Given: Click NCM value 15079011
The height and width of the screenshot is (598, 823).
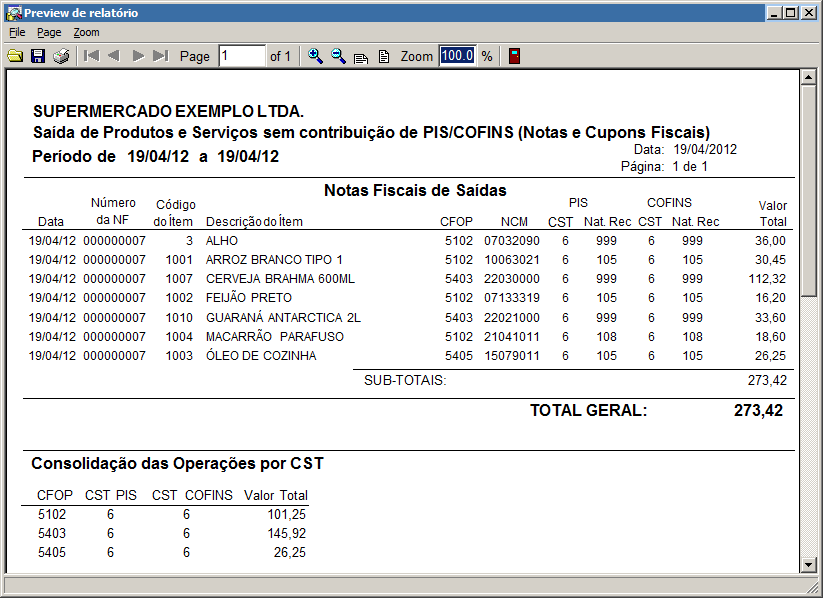Looking at the screenshot, I should [x=512, y=355].
